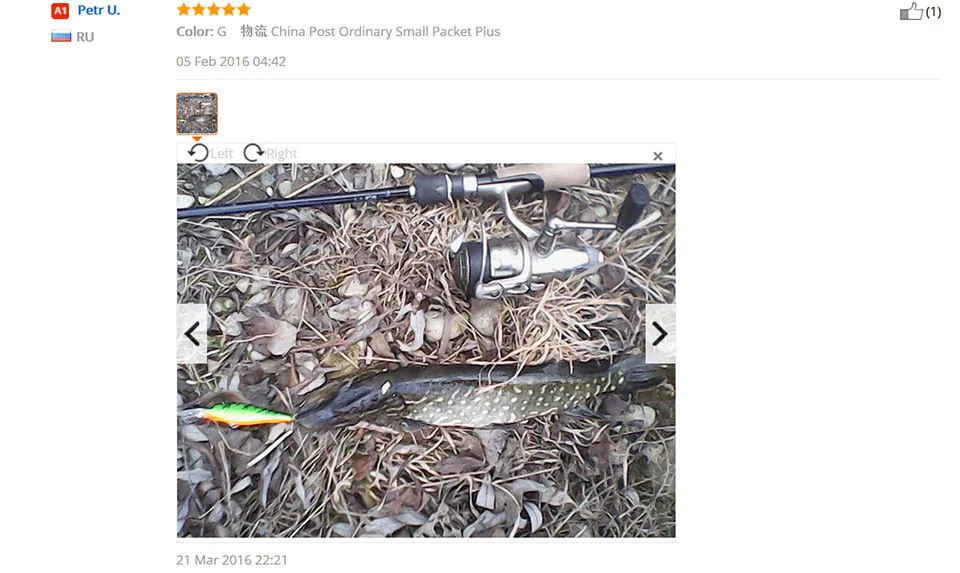Click the rotate right arrow icon
The image size is (960, 573).
tap(253, 152)
